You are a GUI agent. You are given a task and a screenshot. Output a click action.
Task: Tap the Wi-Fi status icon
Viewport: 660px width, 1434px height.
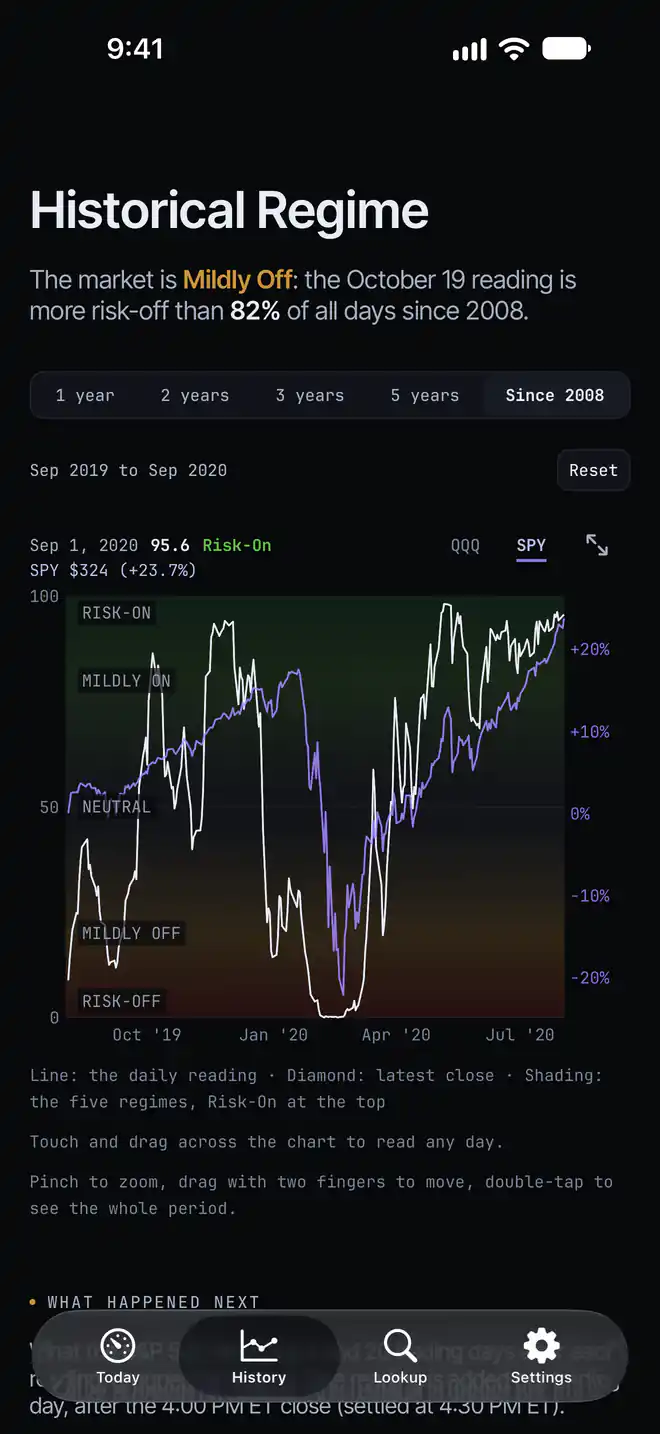click(x=514, y=49)
